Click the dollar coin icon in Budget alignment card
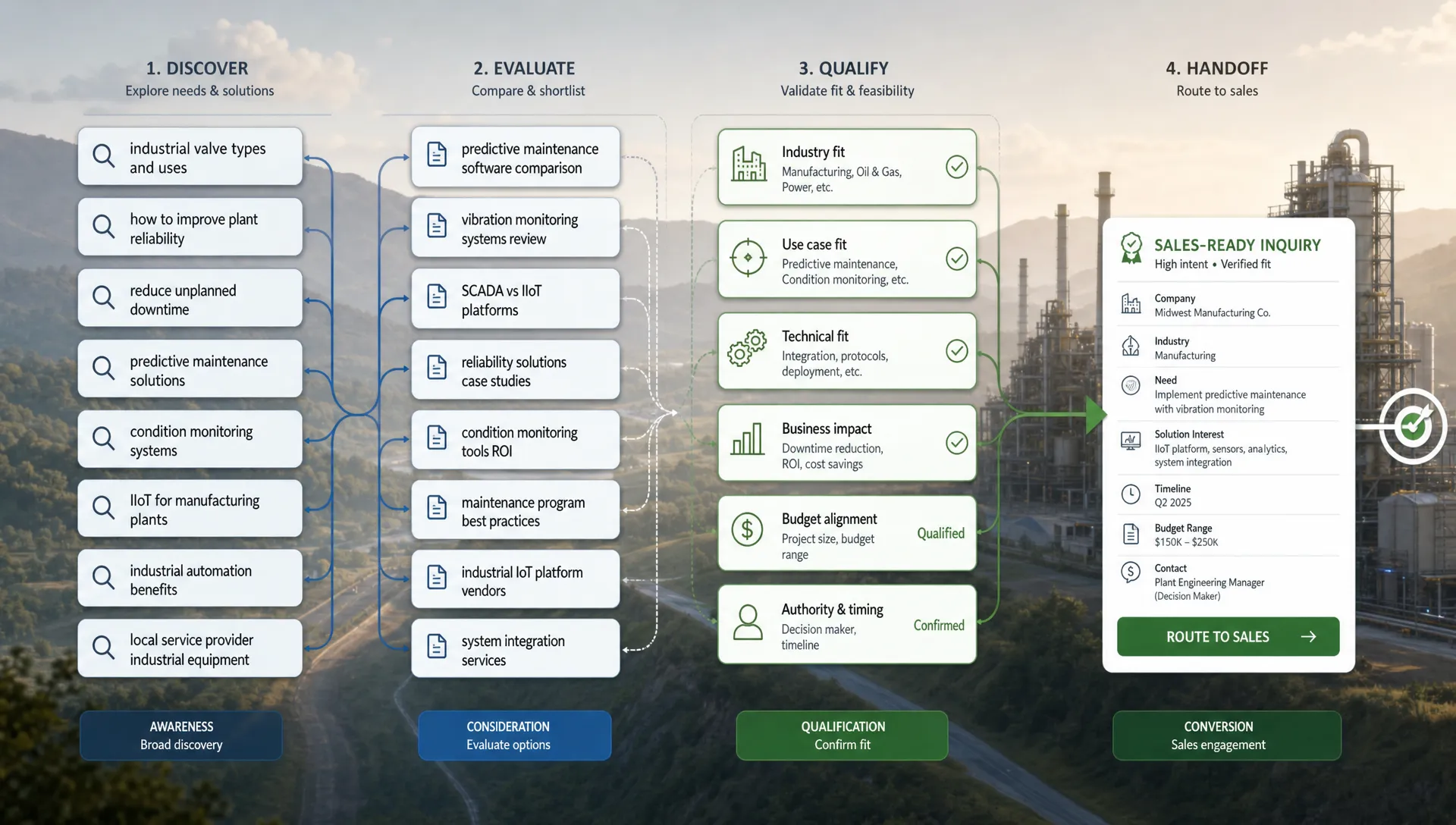This screenshot has height=825, width=1456. (747, 529)
